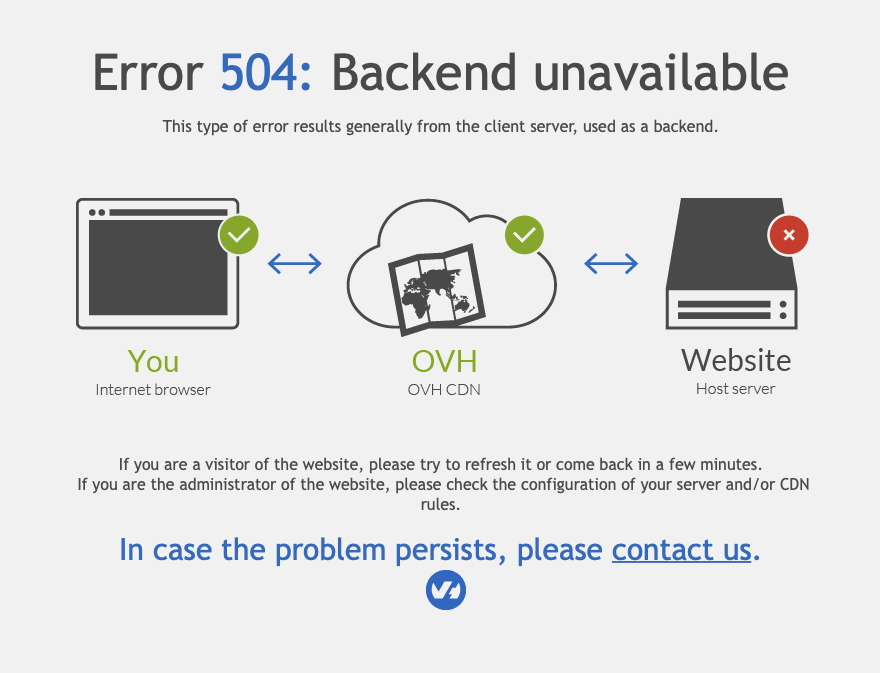The height and width of the screenshot is (673, 880).
Task: Click the blue arrow between OVH and Website
Action: pyautogui.click(x=611, y=263)
